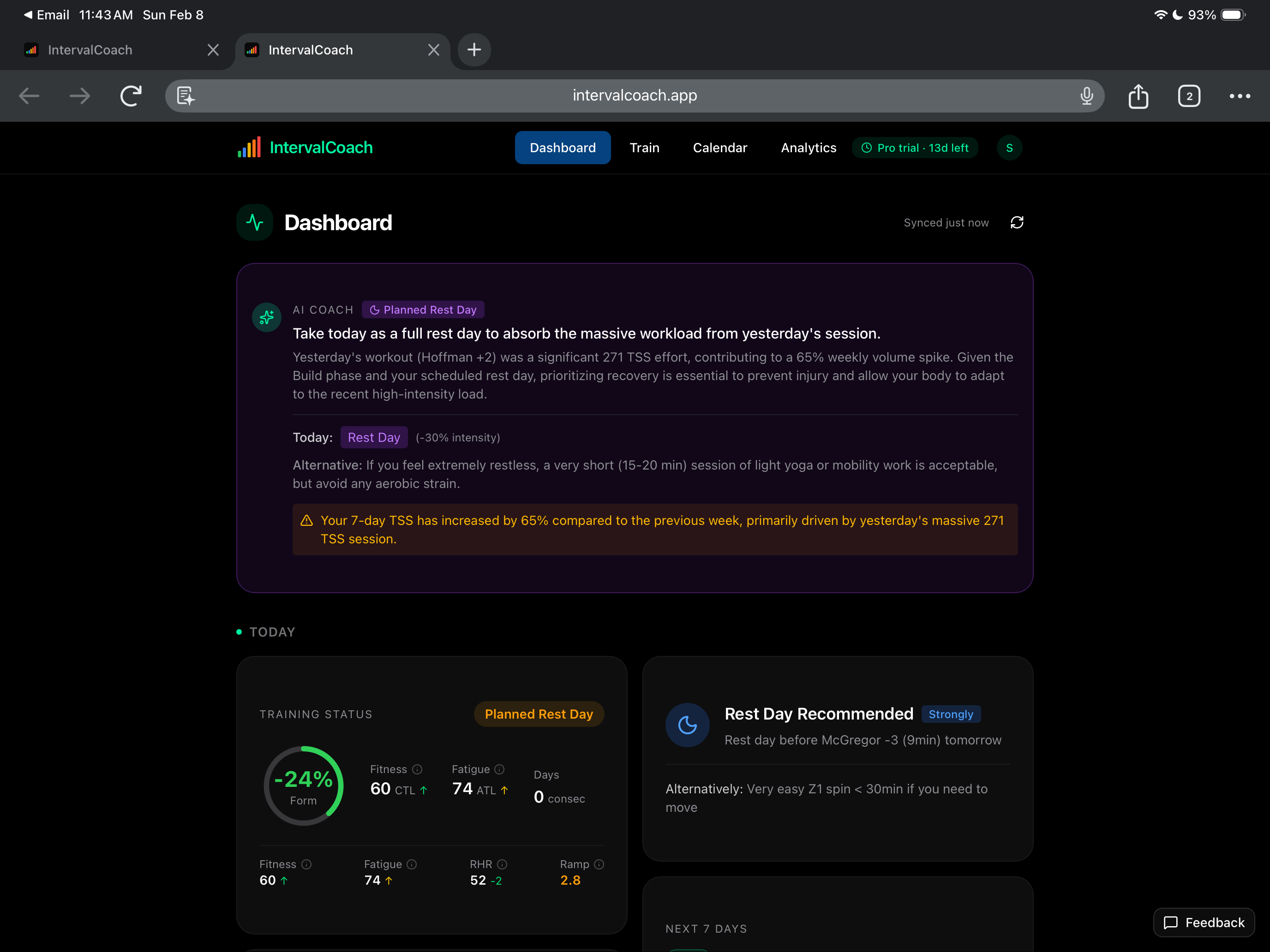Click the Feedback button
1270x952 pixels.
[x=1204, y=922]
